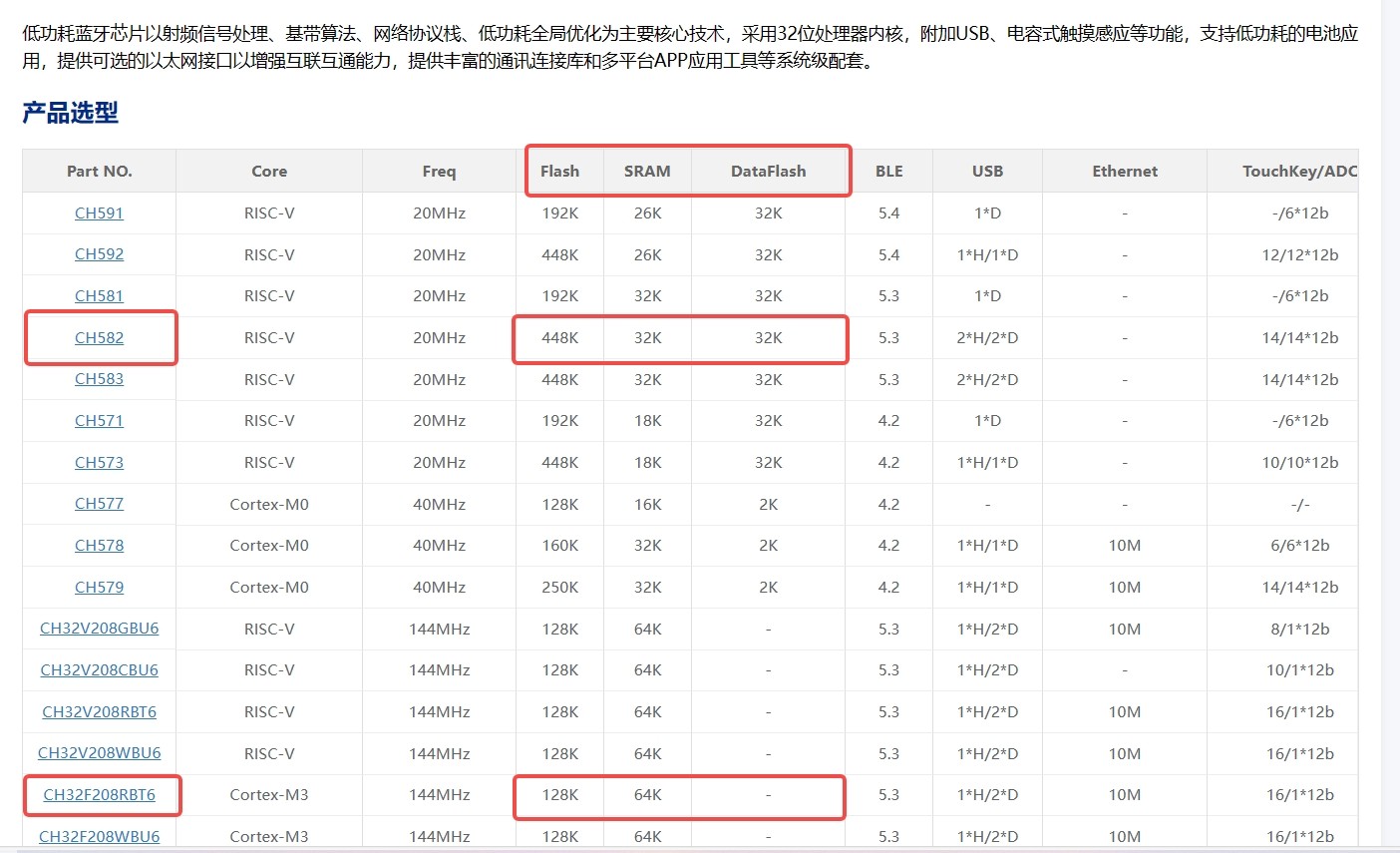The height and width of the screenshot is (853, 1400).
Task: Click the CH32V208RBT6 part number
Action: coord(99,711)
